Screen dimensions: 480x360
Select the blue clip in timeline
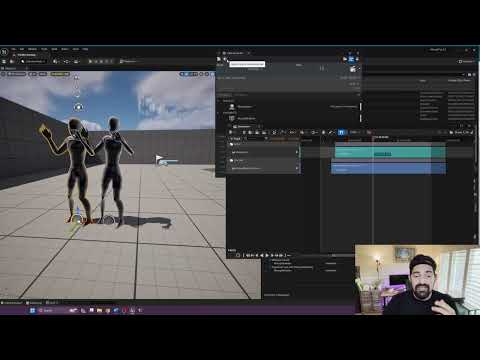click(x=388, y=168)
